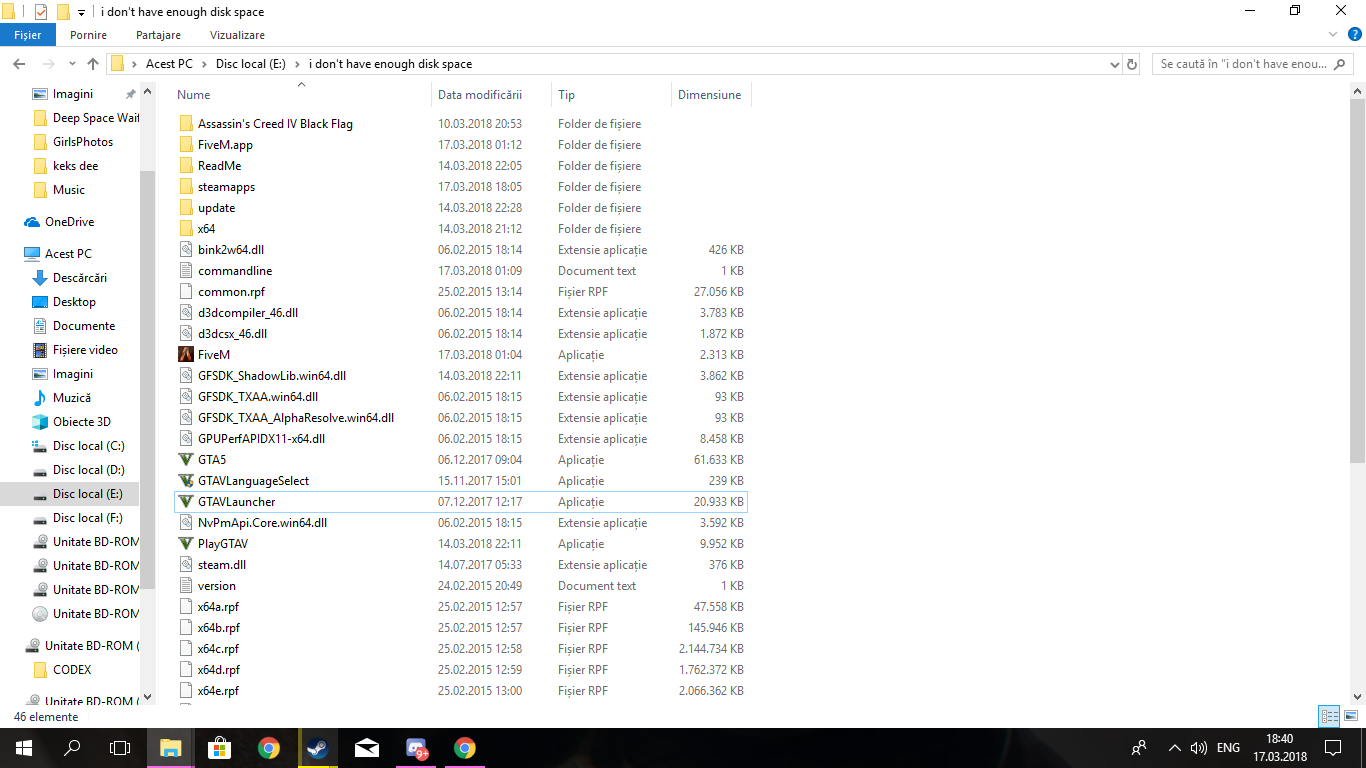
Task: Click the OneDrive cloud icon in sidebar
Action: [x=32, y=222]
